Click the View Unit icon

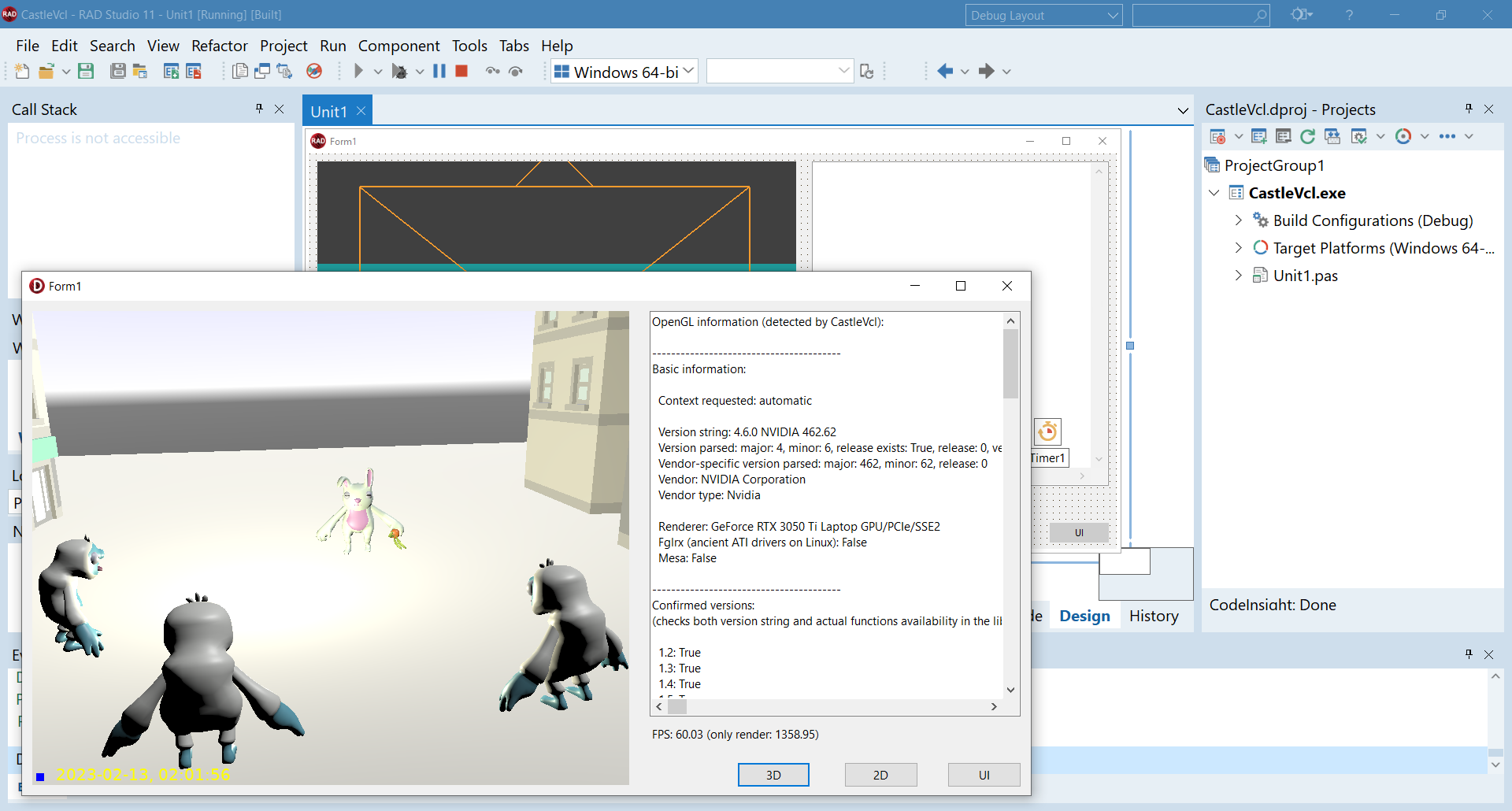[x=240, y=72]
